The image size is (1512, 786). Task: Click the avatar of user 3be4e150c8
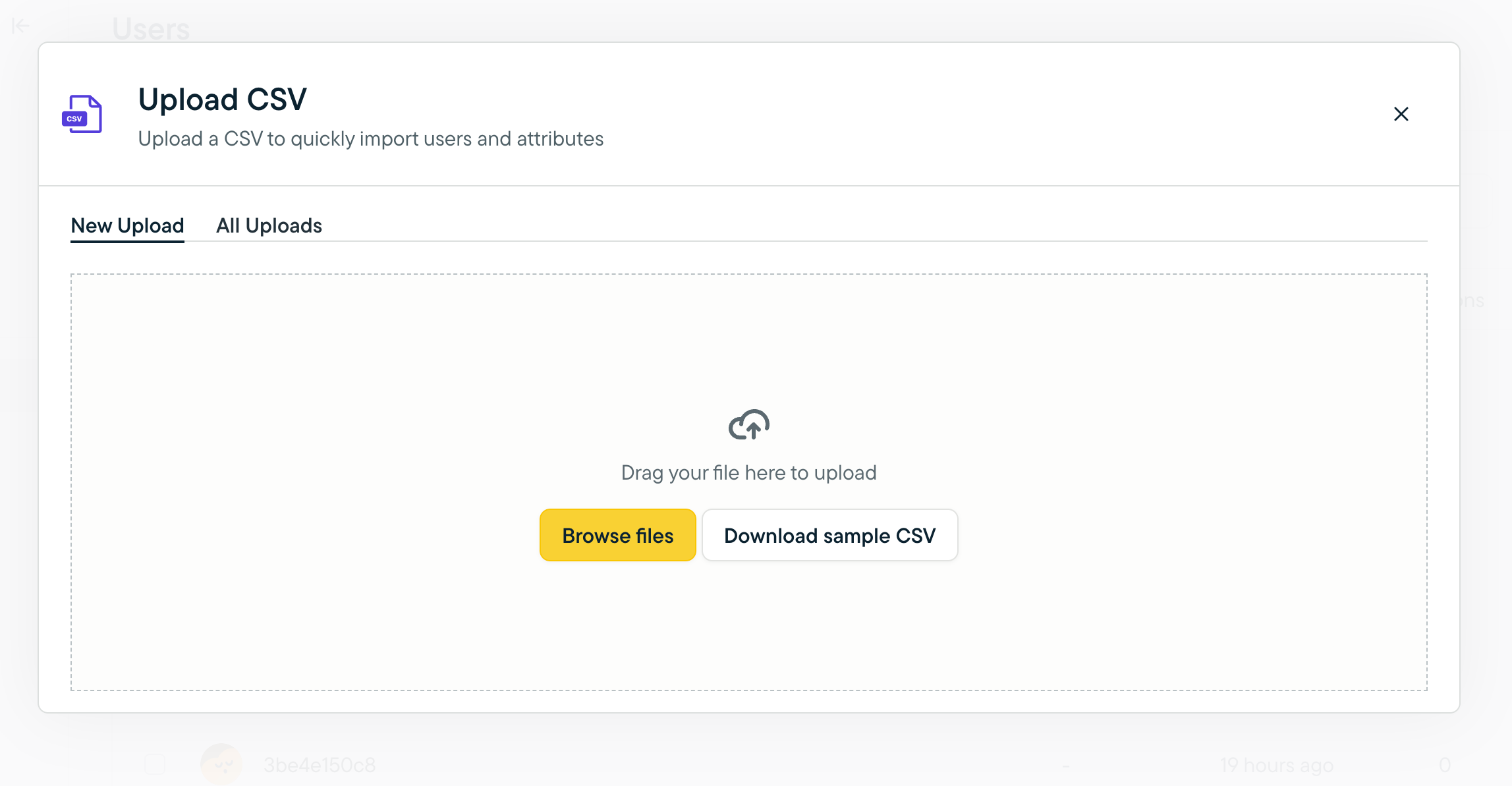(x=221, y=764)
